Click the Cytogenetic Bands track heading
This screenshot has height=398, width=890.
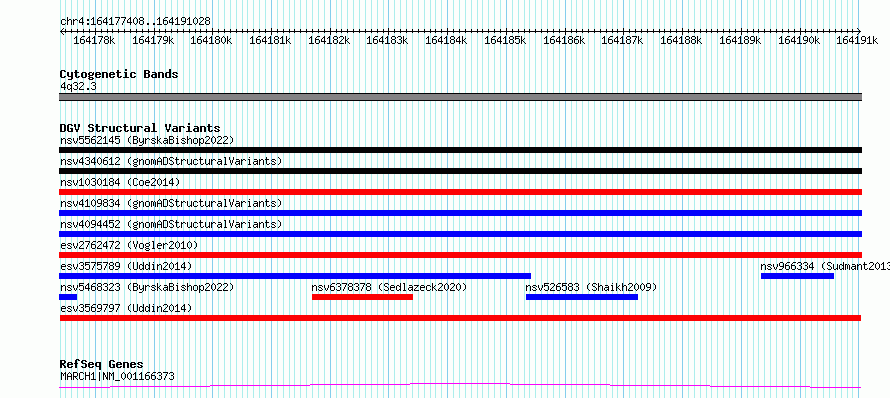(x=119, y=74)
